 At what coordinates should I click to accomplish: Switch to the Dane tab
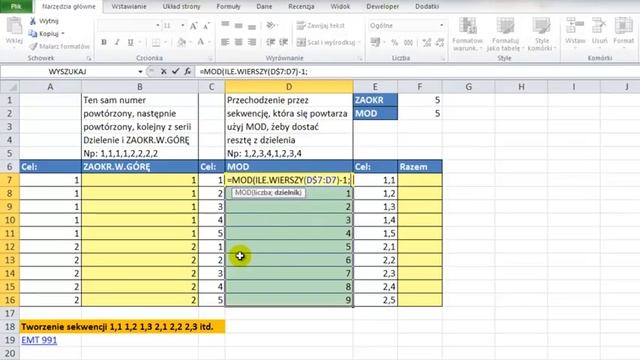pos(264,7)
